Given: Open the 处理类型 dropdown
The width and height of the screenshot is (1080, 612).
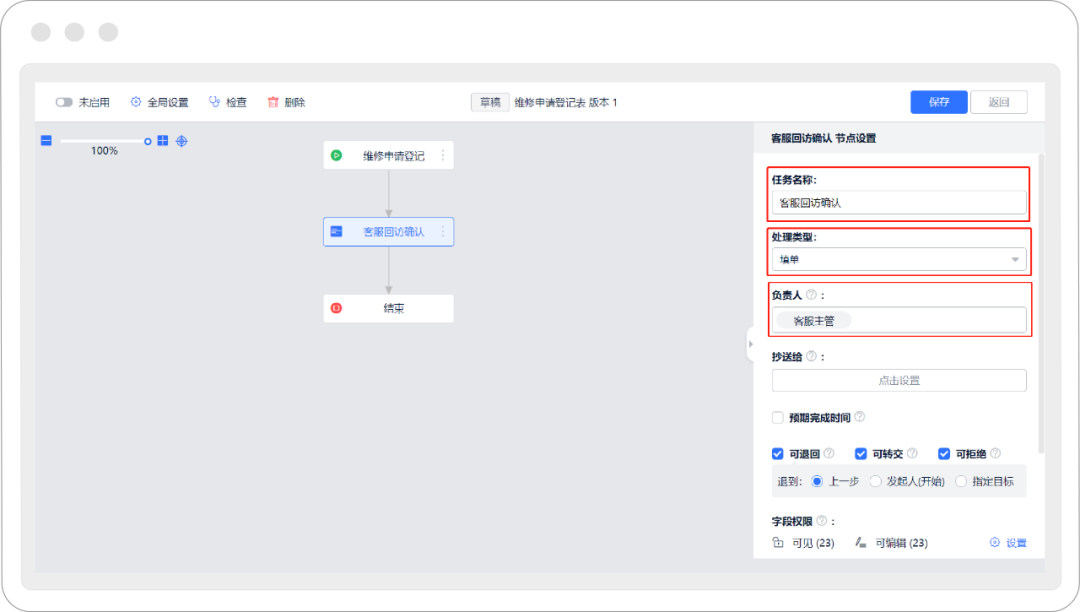Looking at the screenshot, I should 898,260.
